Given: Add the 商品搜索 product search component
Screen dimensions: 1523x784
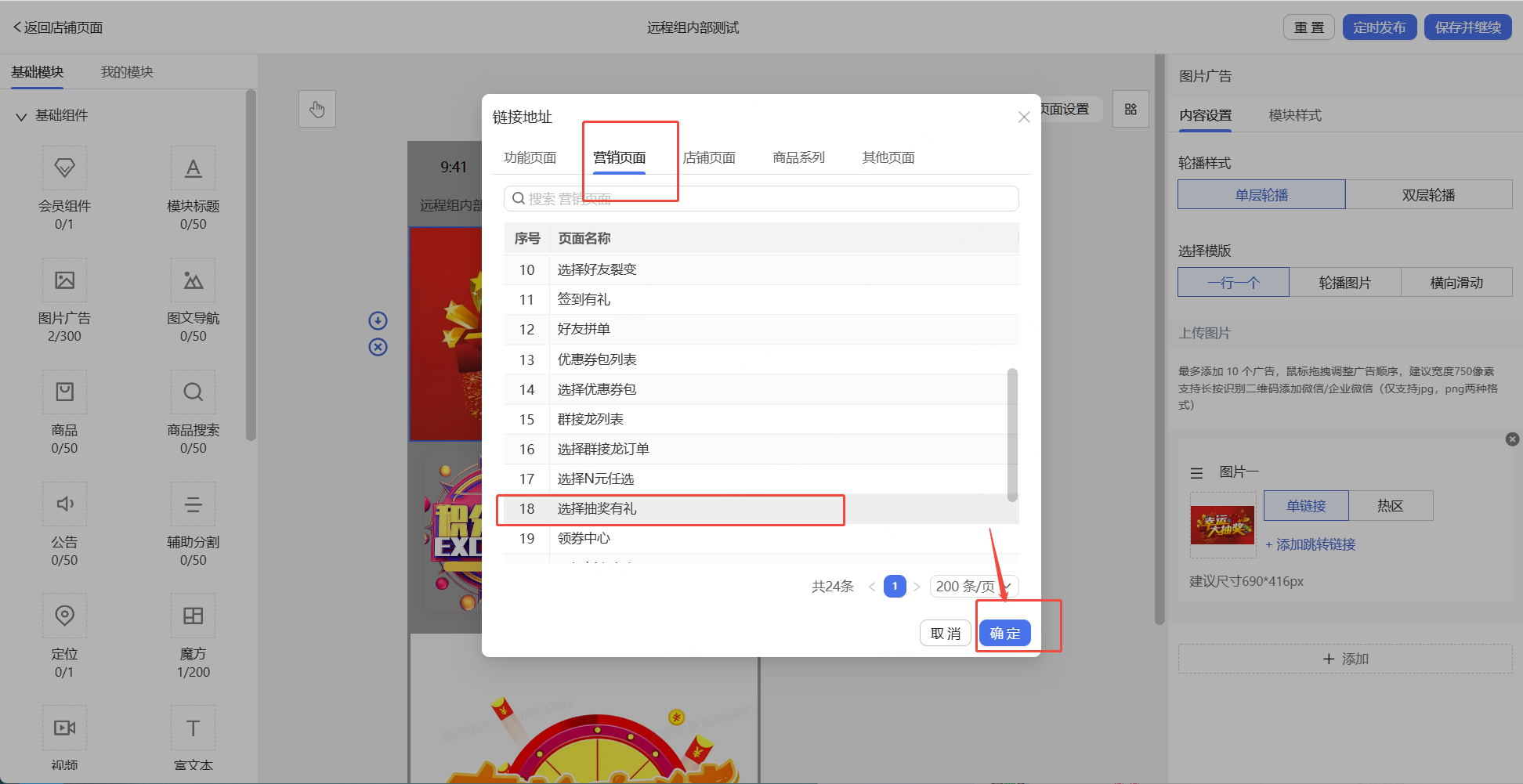Looking at the screenshot, I should click(x=193, y=392).
